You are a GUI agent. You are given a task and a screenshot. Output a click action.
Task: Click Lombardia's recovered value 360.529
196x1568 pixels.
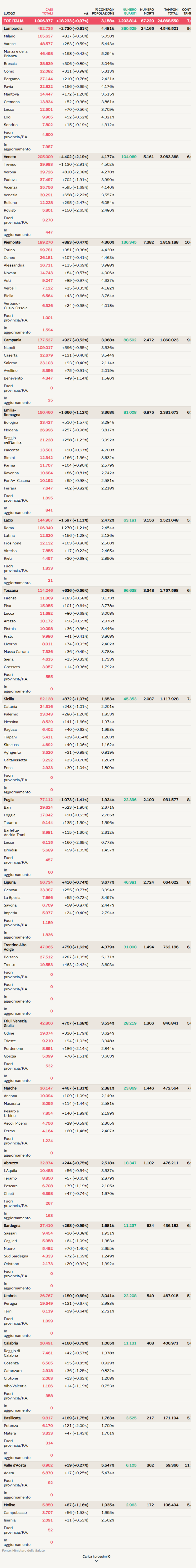click(x=129, y=29)
